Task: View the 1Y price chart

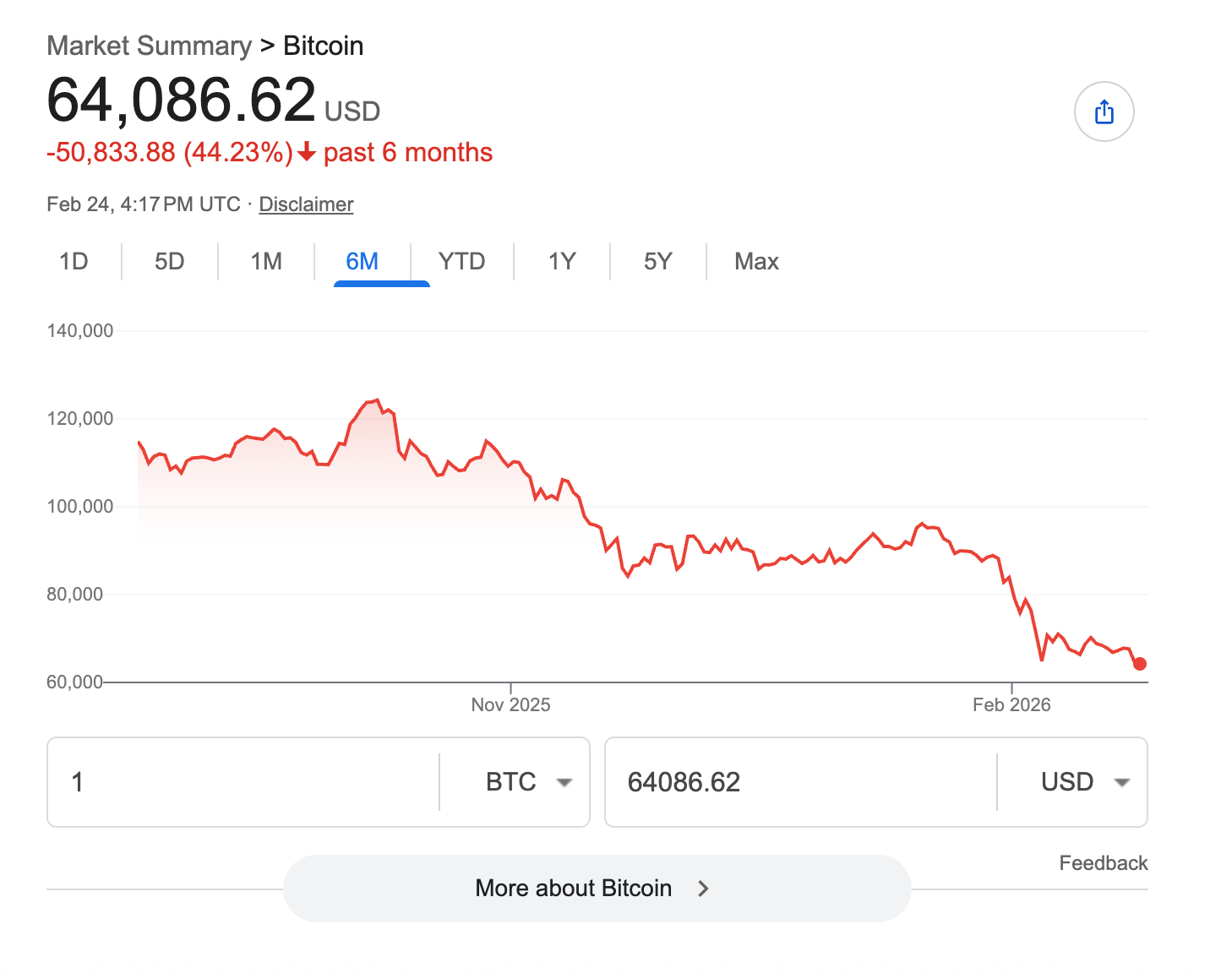Action: [x=562, y=262]
